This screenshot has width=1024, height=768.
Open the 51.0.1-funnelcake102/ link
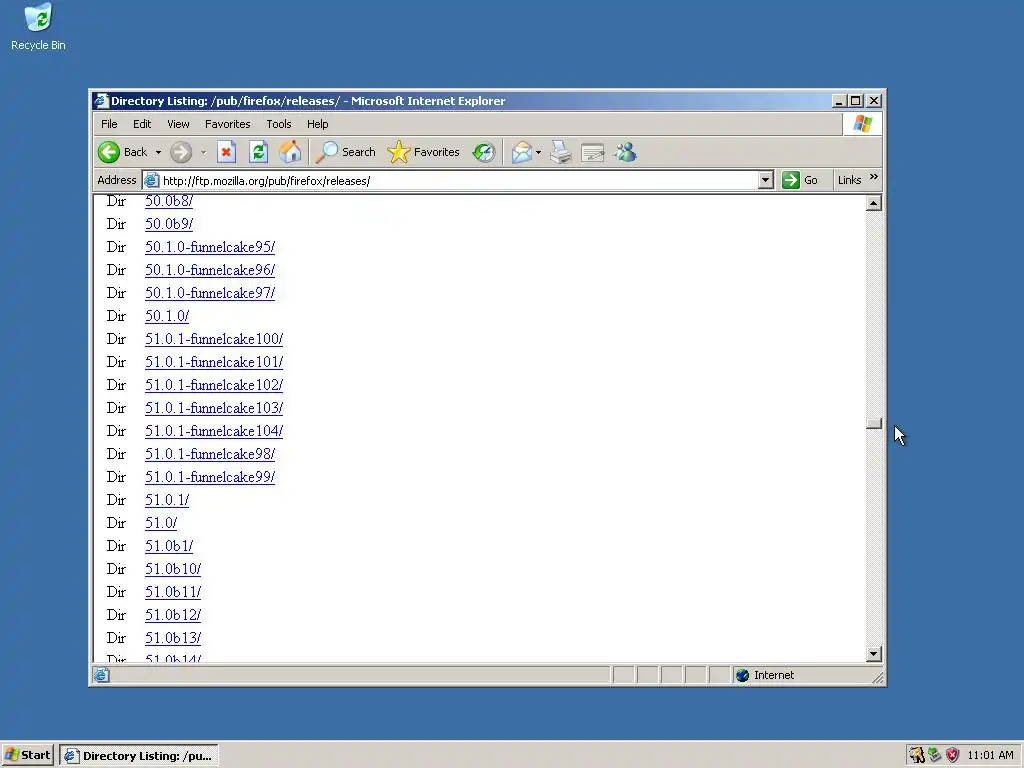[x=214, y=385]
